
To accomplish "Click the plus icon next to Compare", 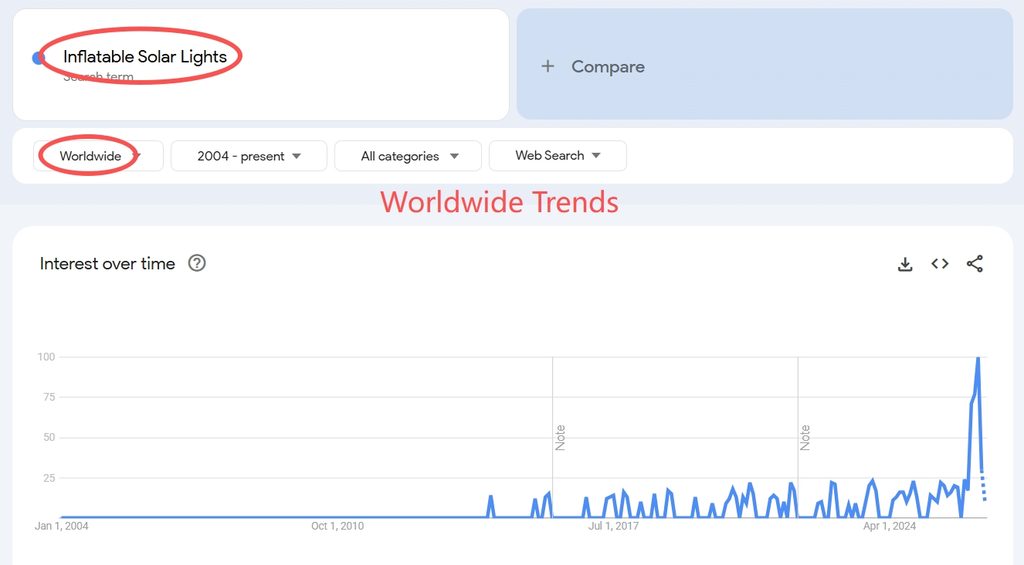I will pyautogui.click(x=548, y=66).
